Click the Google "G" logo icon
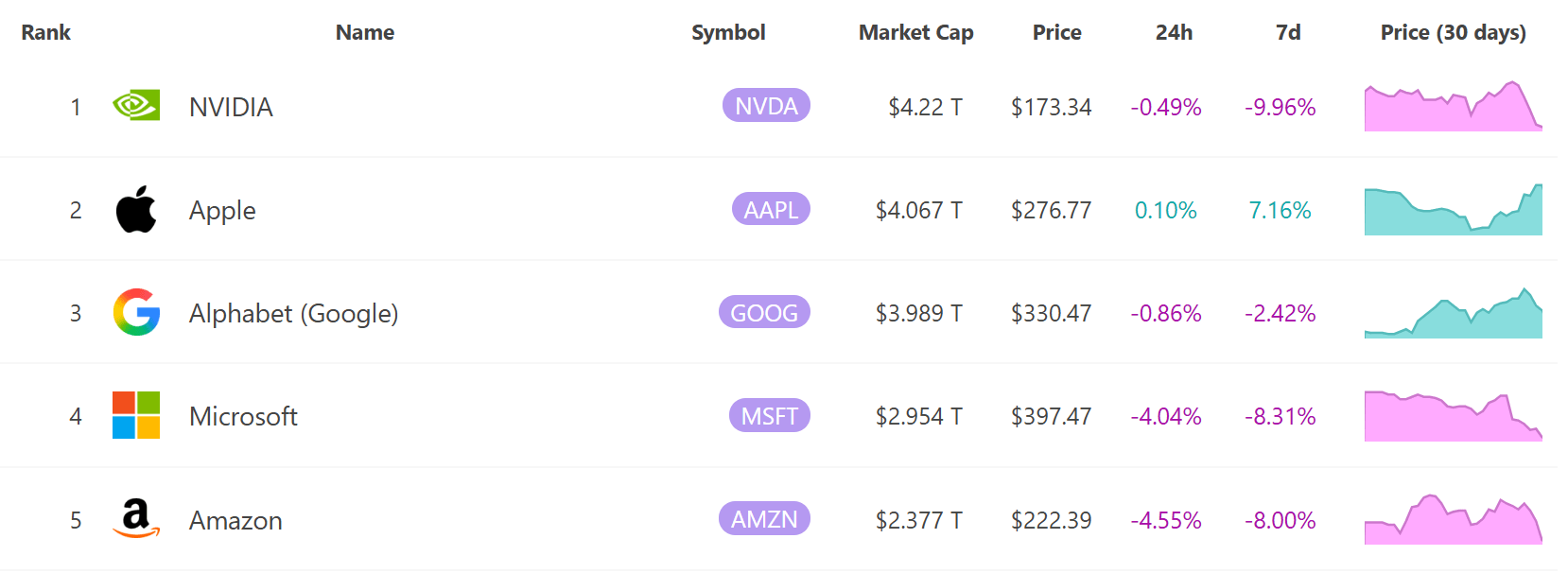Image resolution: width=1568 pixels, height=573 pixels. 135,312
